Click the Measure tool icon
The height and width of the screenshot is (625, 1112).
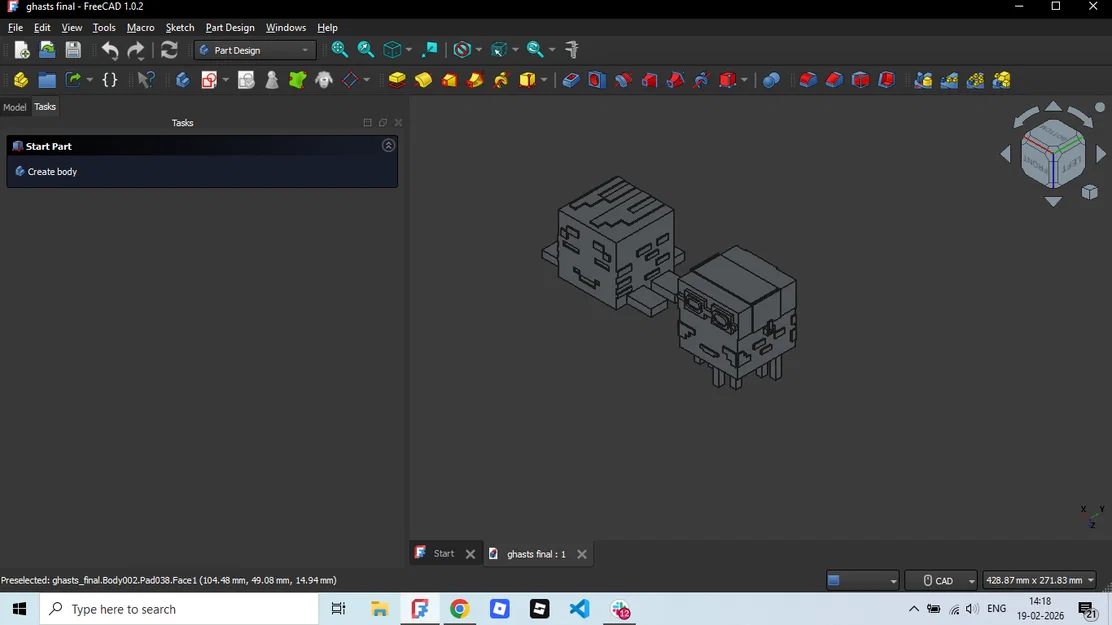[572, 50]
